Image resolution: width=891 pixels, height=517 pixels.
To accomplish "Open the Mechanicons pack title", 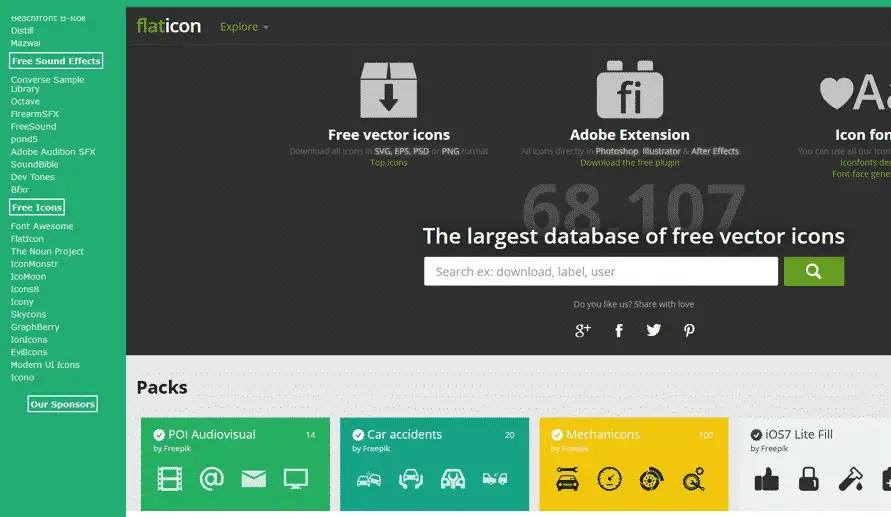I will pos(603,435).
